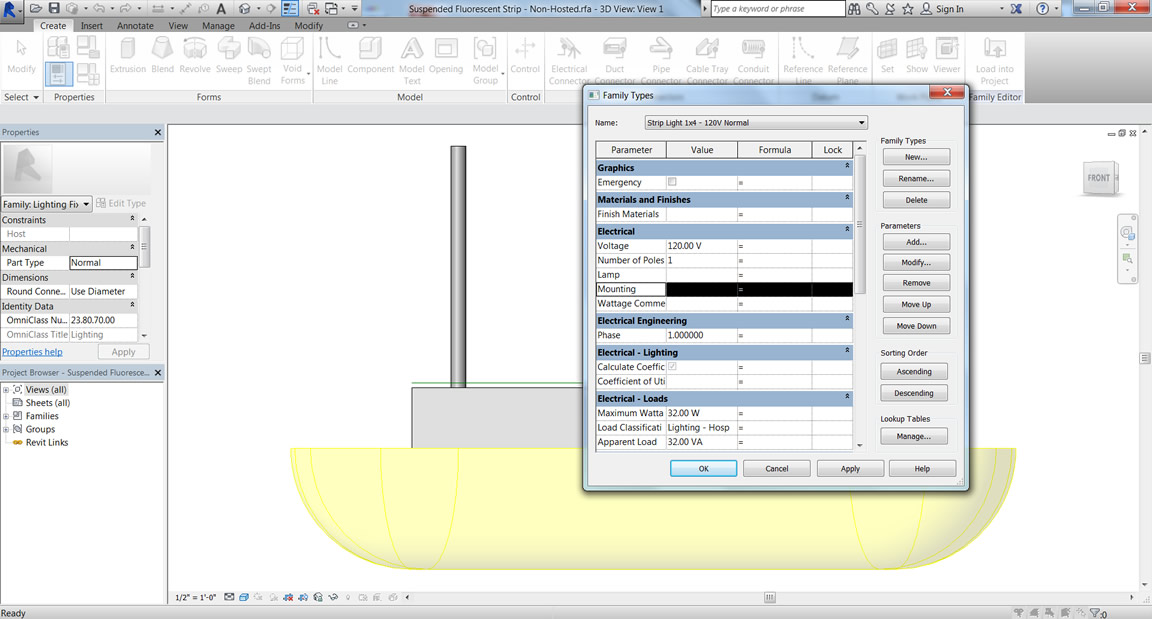This screenshot has width=1152, height=619.
Task: Switch to the Create ribbon tab
Action: [53, 26]
